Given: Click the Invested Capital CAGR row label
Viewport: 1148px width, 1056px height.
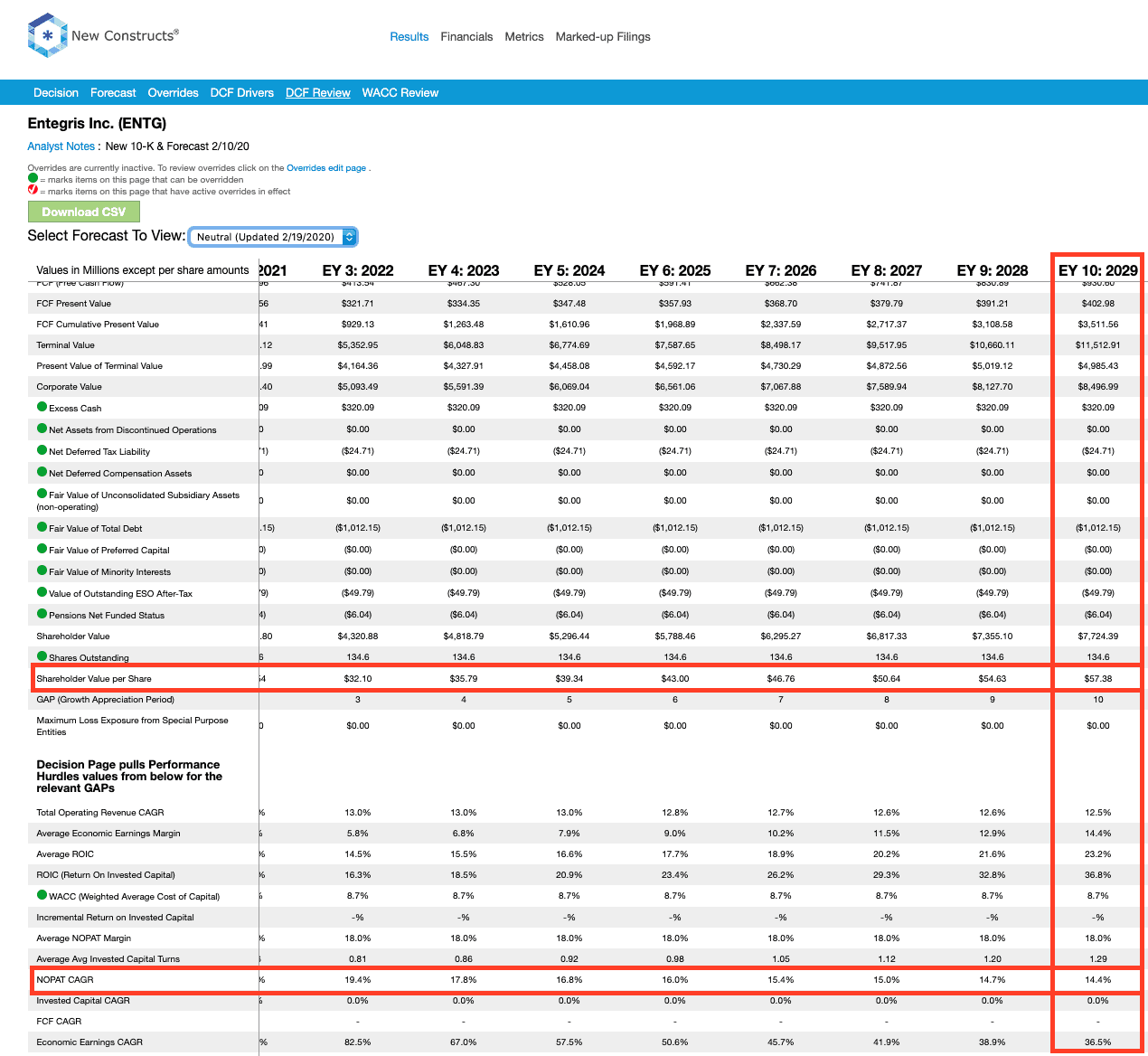Looking at the screenshot, I should click(83, 1001).
